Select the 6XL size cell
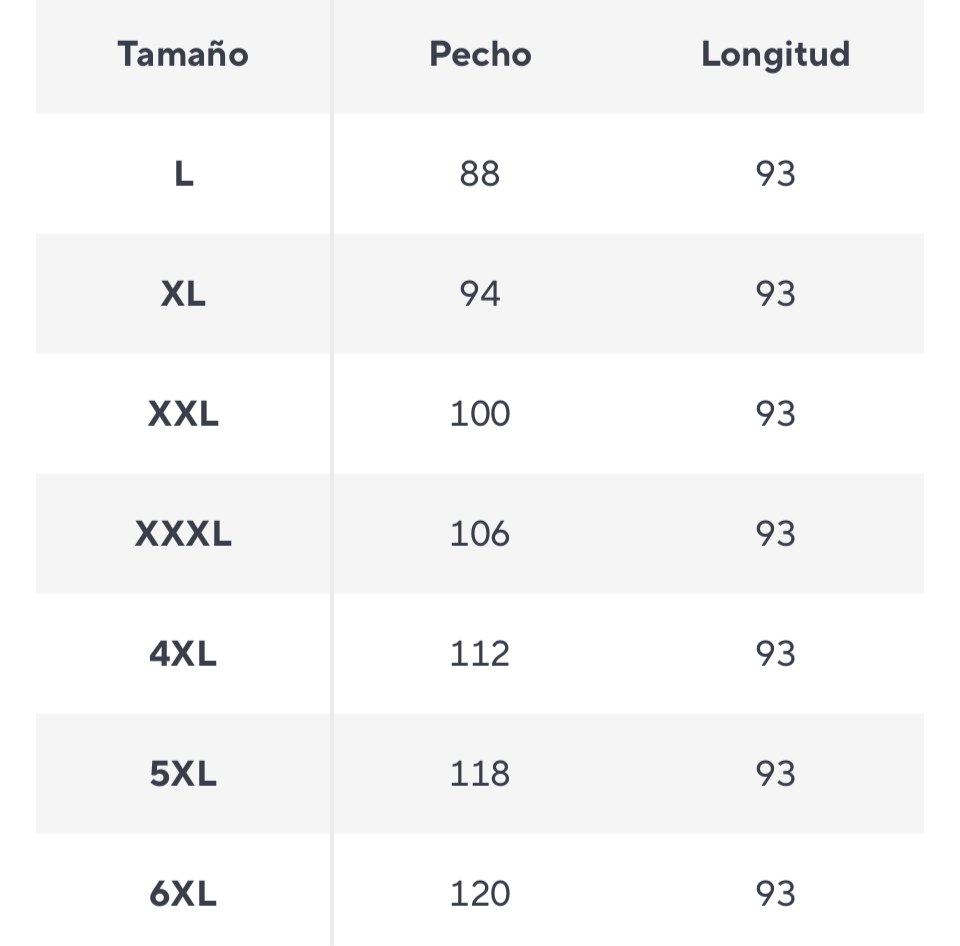Viewport: 960px width, 946px height. 183,894
